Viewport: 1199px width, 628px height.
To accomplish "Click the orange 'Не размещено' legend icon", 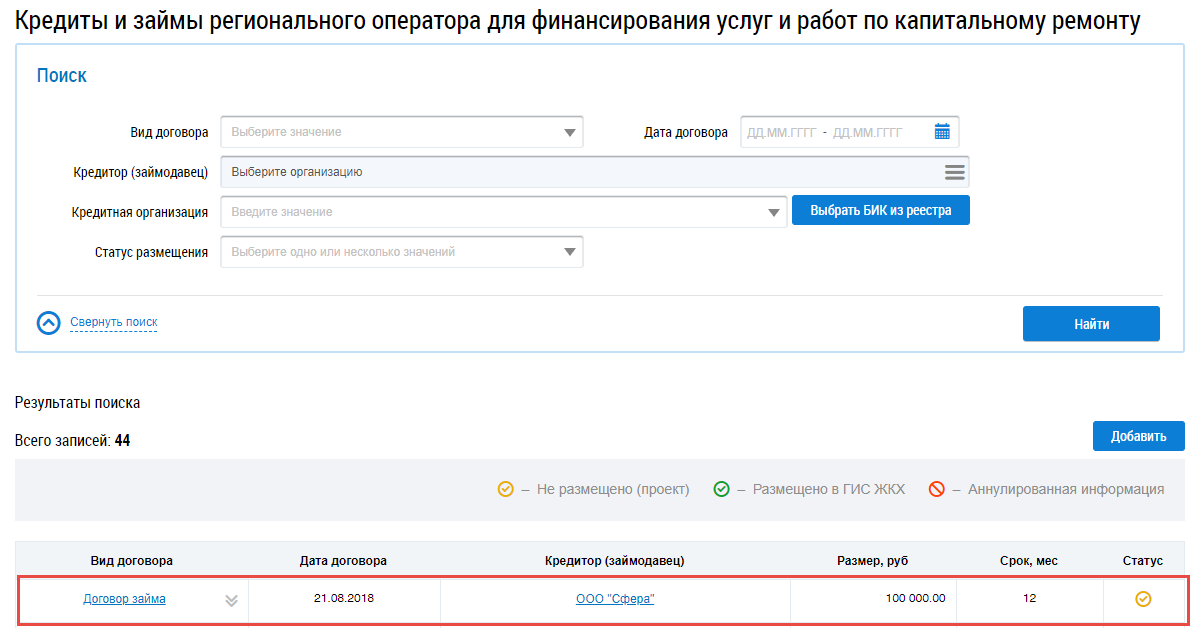I will 506,490.
